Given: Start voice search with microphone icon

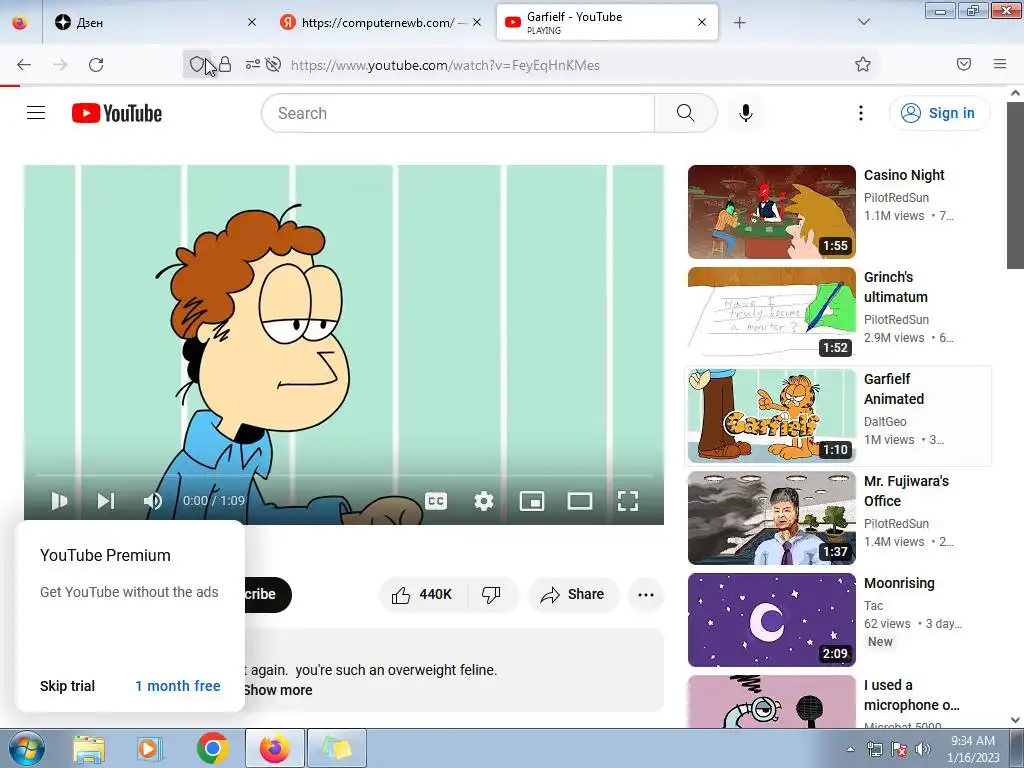Looking at the screenshot, I should click(x=745, y=113).
